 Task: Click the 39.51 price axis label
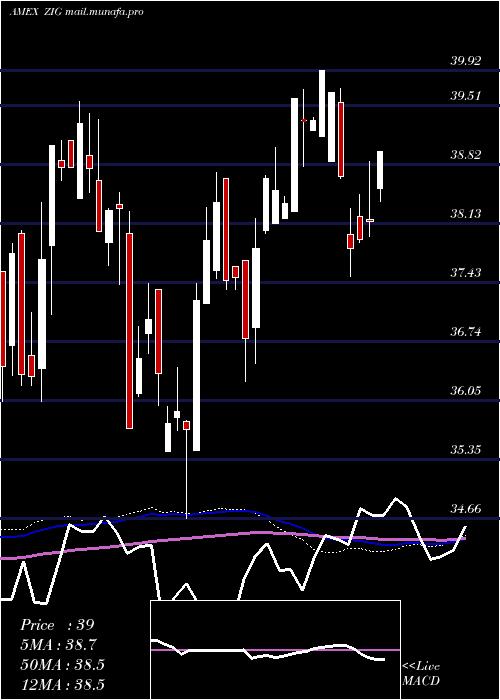click(x=466, y=96)
